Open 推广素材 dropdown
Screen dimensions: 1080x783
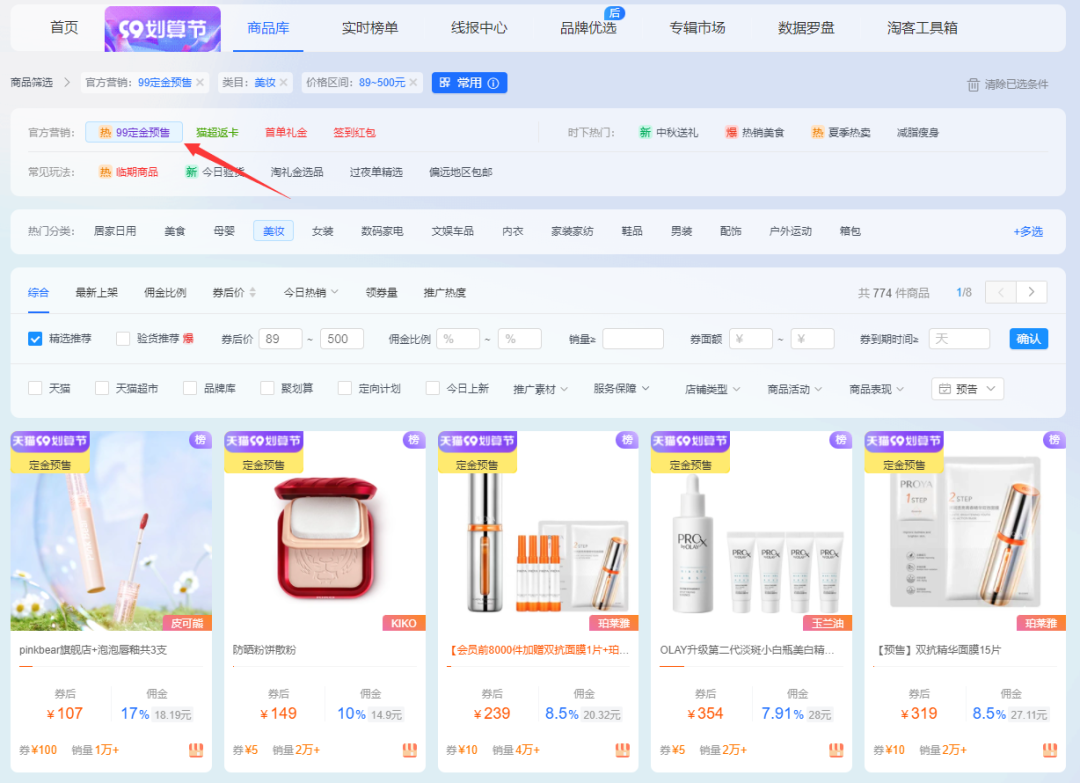pyautogui.click(x=541, y=389)
